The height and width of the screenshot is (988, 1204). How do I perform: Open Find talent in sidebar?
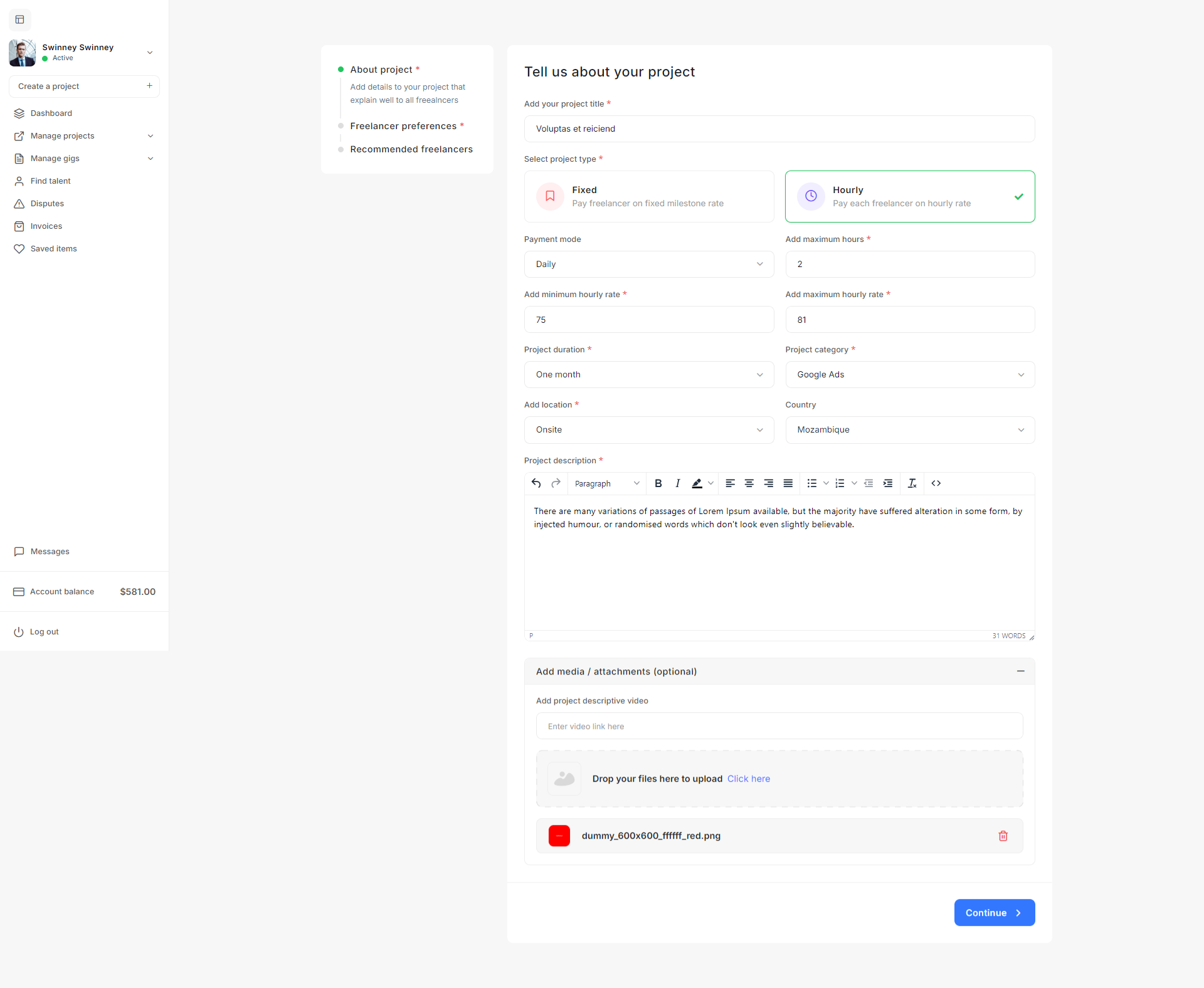pos(50,181)
